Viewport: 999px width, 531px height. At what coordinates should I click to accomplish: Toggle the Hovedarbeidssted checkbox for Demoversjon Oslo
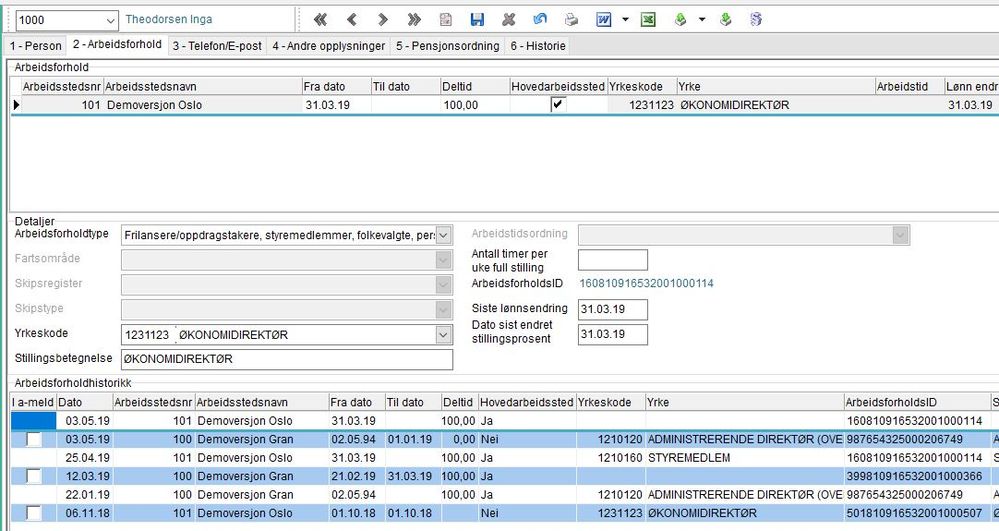557,105
